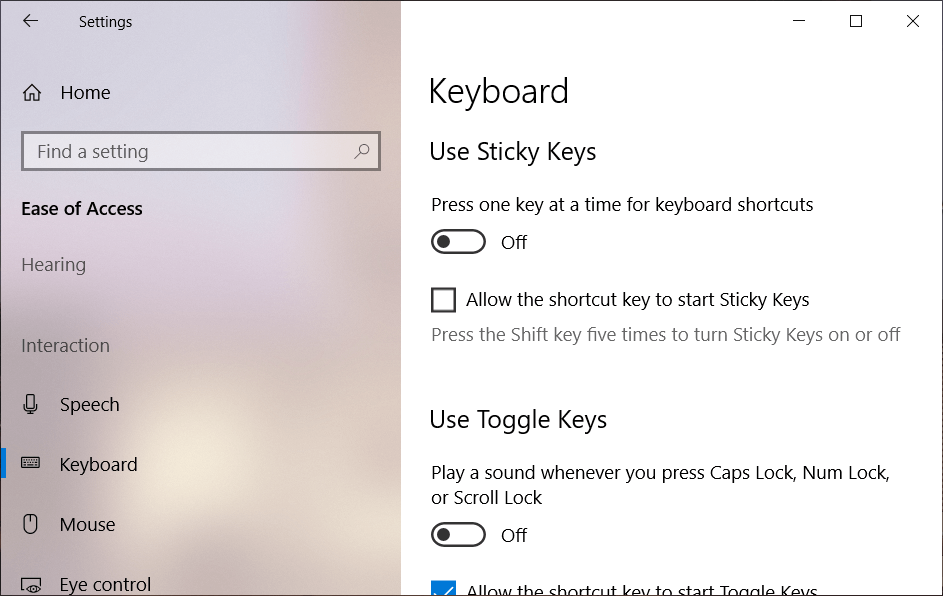Viewport: 943px width, 596px height.
Task: Turn on the Sticky Keys toggle
Action: [458, 242]
